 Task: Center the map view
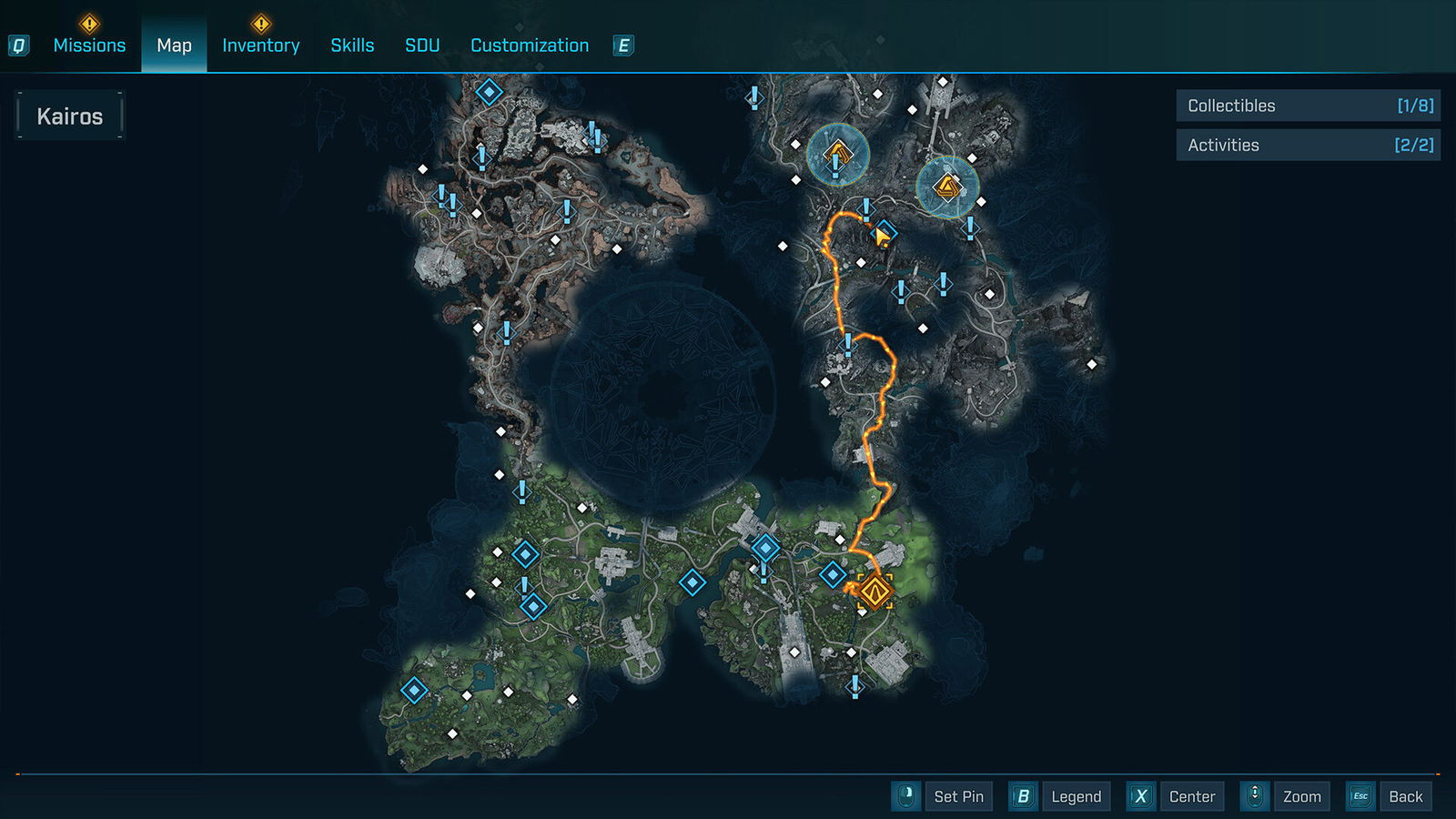click(1175, 796)
